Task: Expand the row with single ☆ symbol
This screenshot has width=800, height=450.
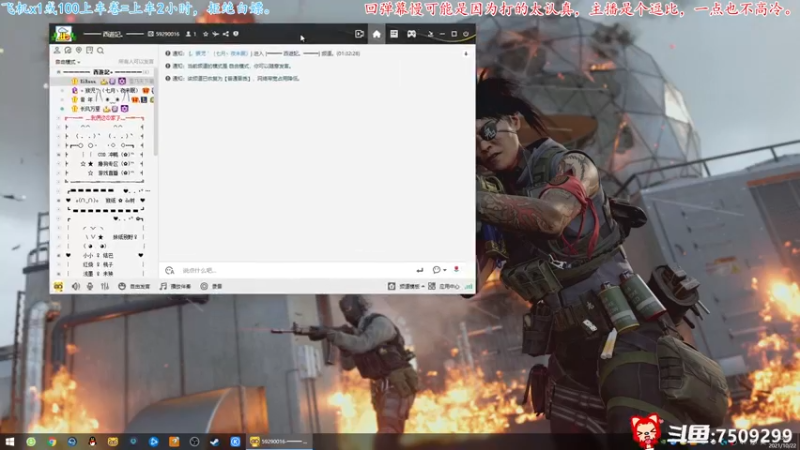Action: point(59,173)
